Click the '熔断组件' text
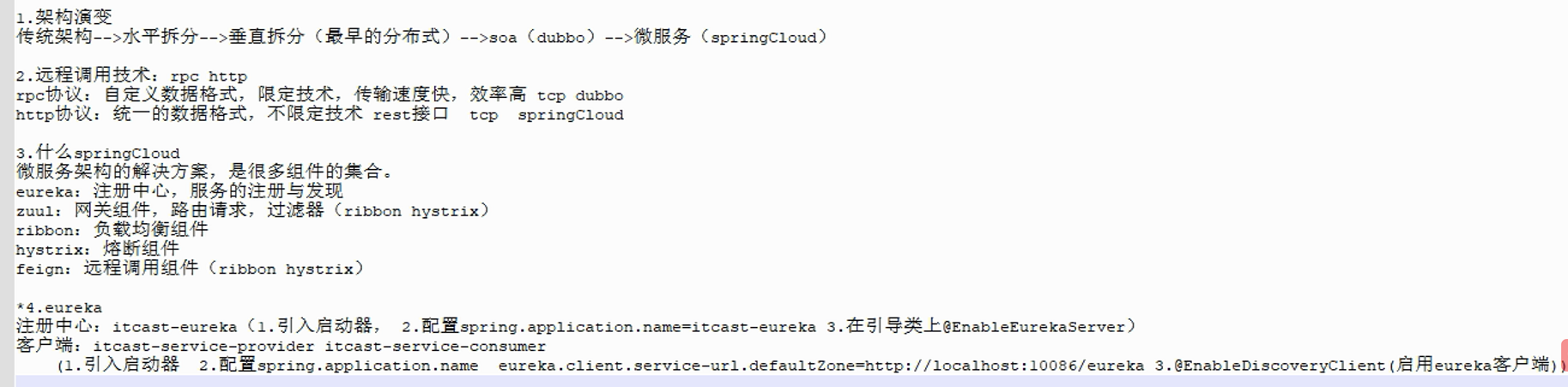This screenshot has width=1568, height=387. pyautogui.click(x=141, y=250)
